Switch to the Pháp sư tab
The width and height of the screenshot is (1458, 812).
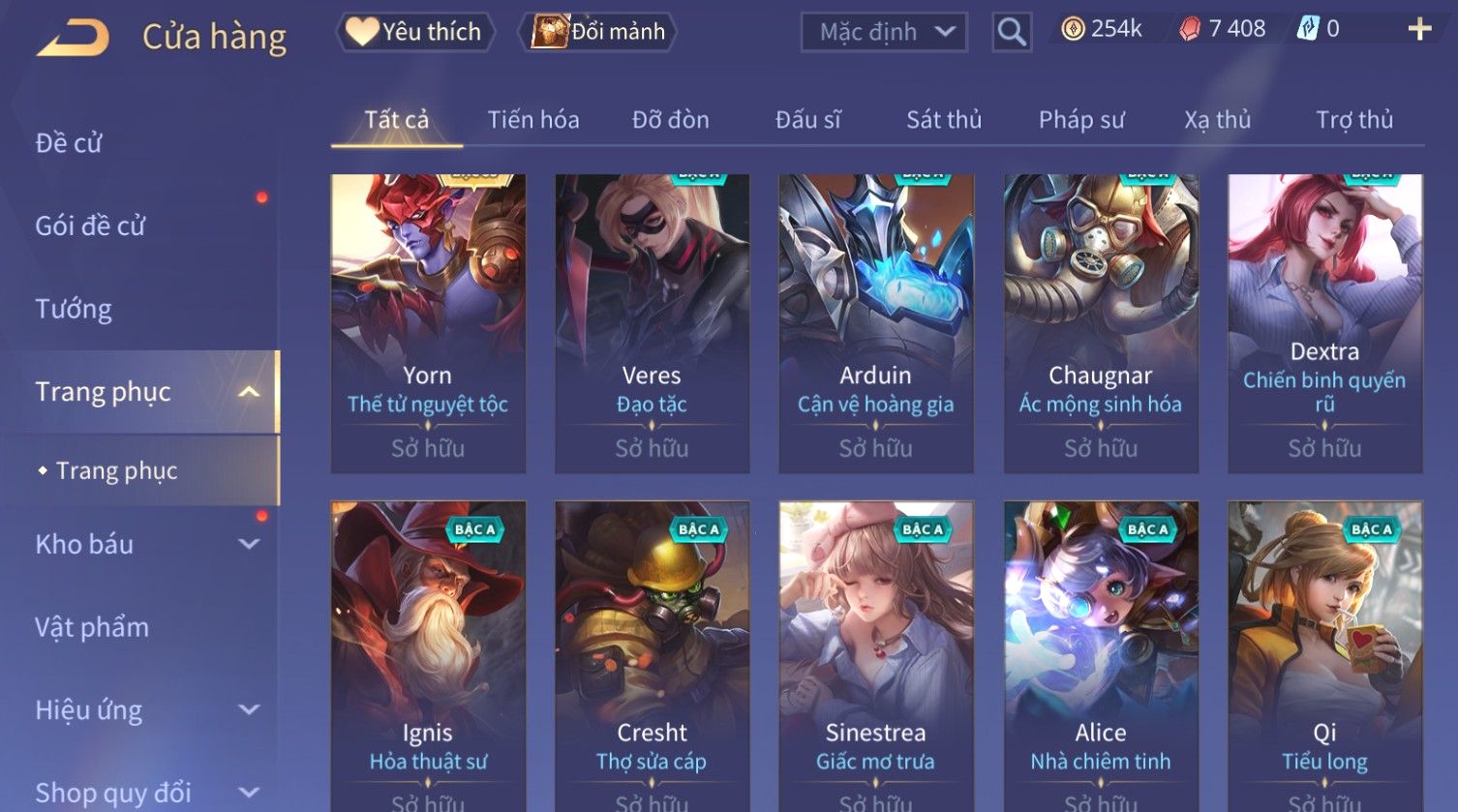pos(1081,120)
